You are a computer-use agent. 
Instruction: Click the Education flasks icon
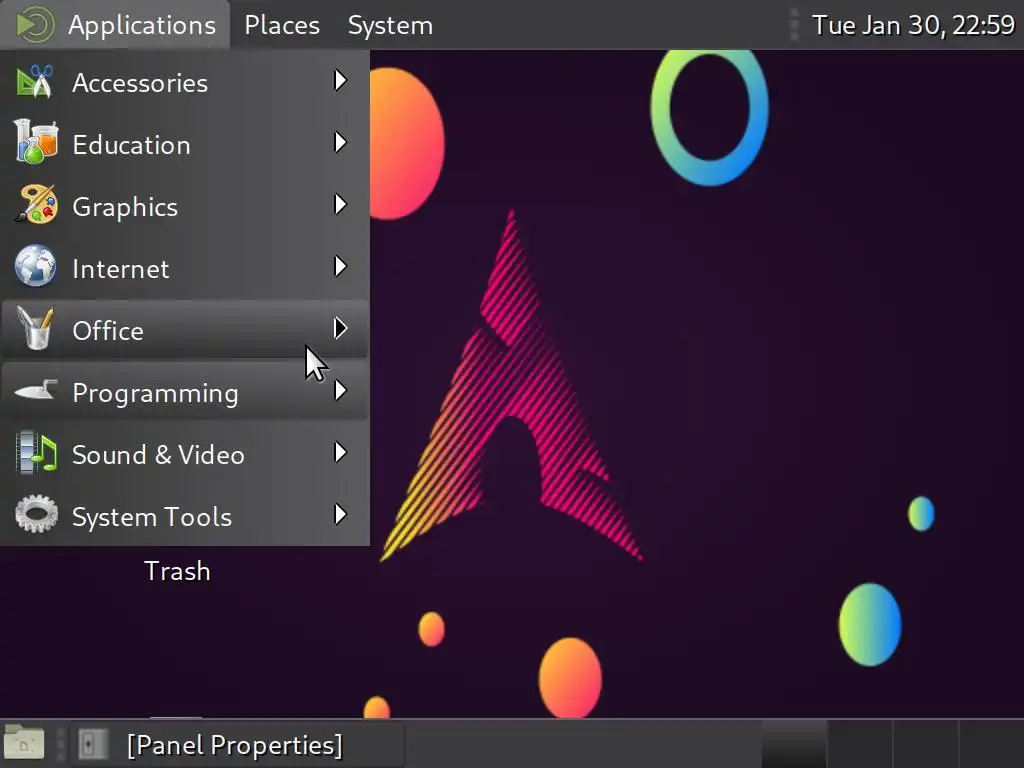tap(35, 142)
